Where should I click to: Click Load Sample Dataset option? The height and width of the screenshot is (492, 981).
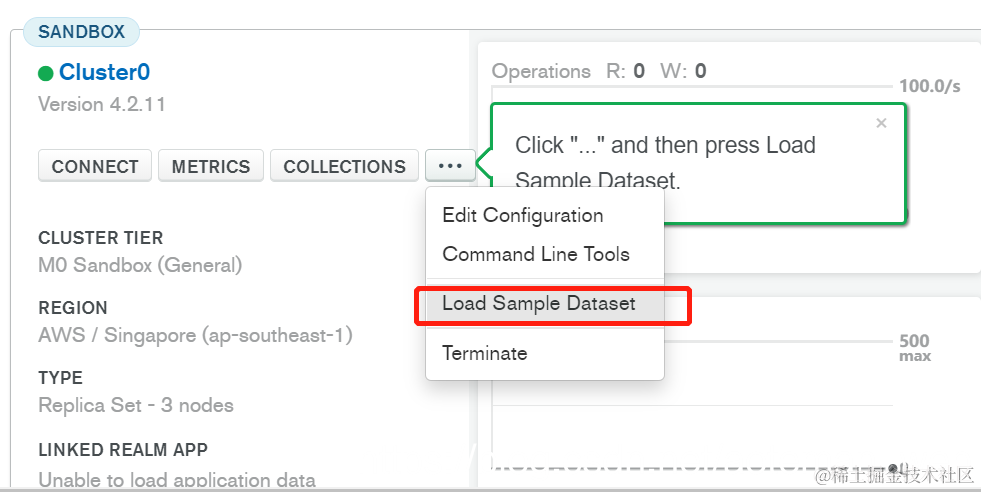539,303
